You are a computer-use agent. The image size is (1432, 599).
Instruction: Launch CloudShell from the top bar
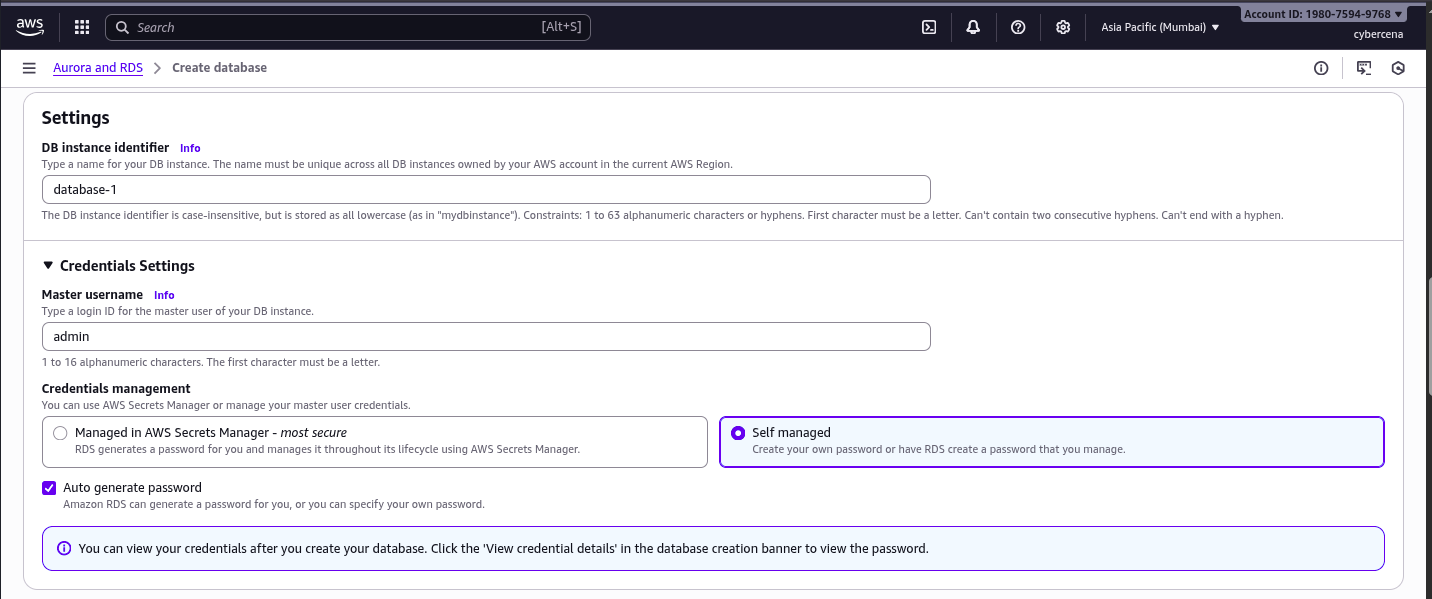(929, 27)
